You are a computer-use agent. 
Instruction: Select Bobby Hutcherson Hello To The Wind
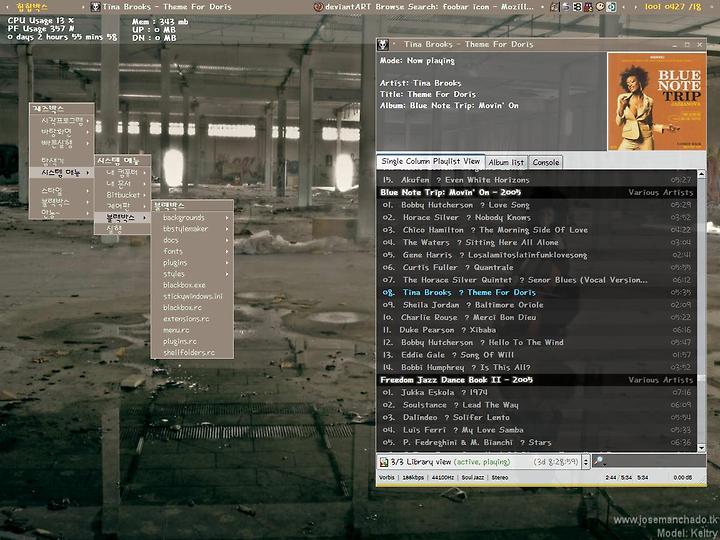pos(536,342)
